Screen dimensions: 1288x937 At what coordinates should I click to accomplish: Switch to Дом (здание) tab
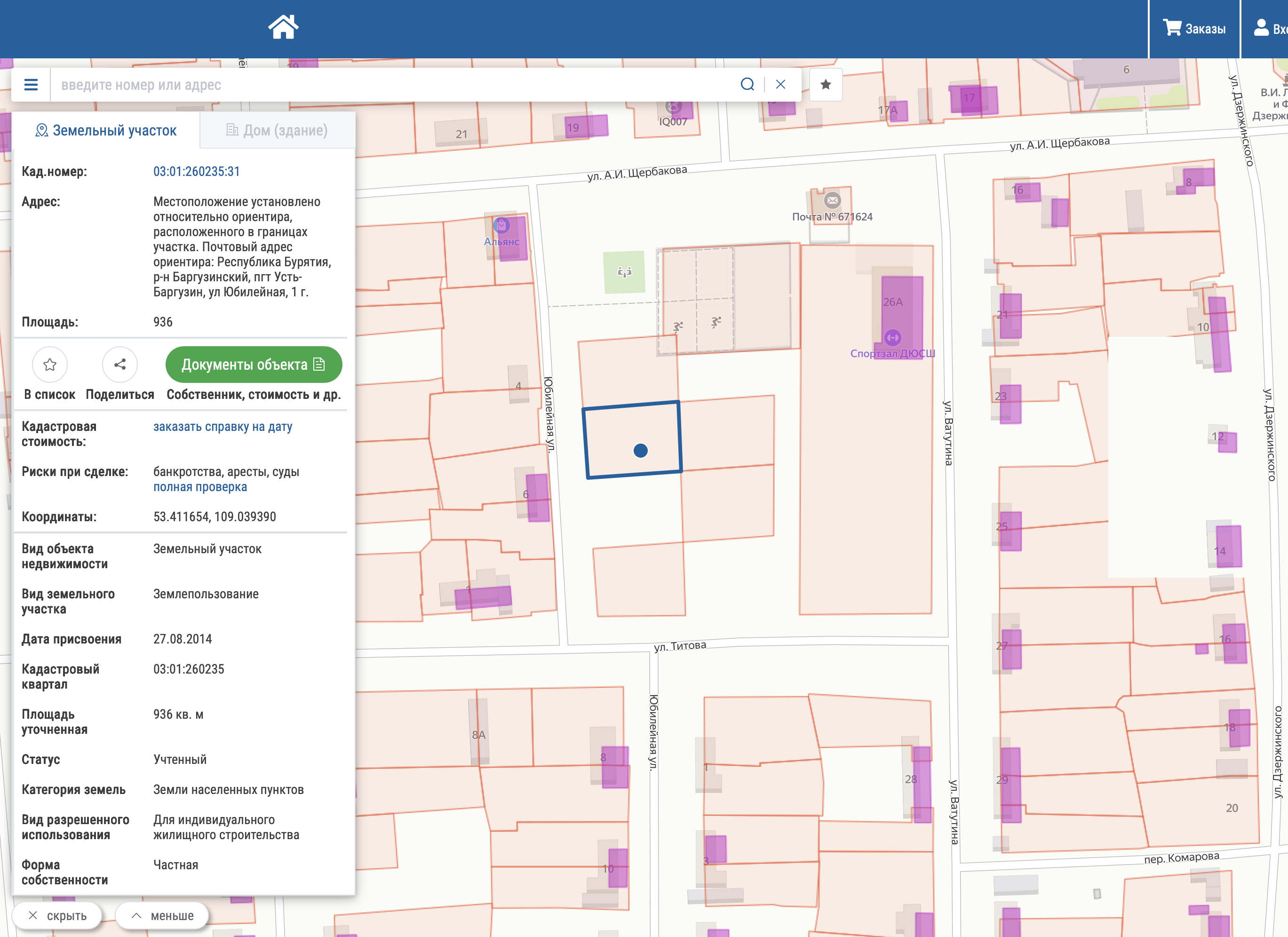tap(277, 131)
